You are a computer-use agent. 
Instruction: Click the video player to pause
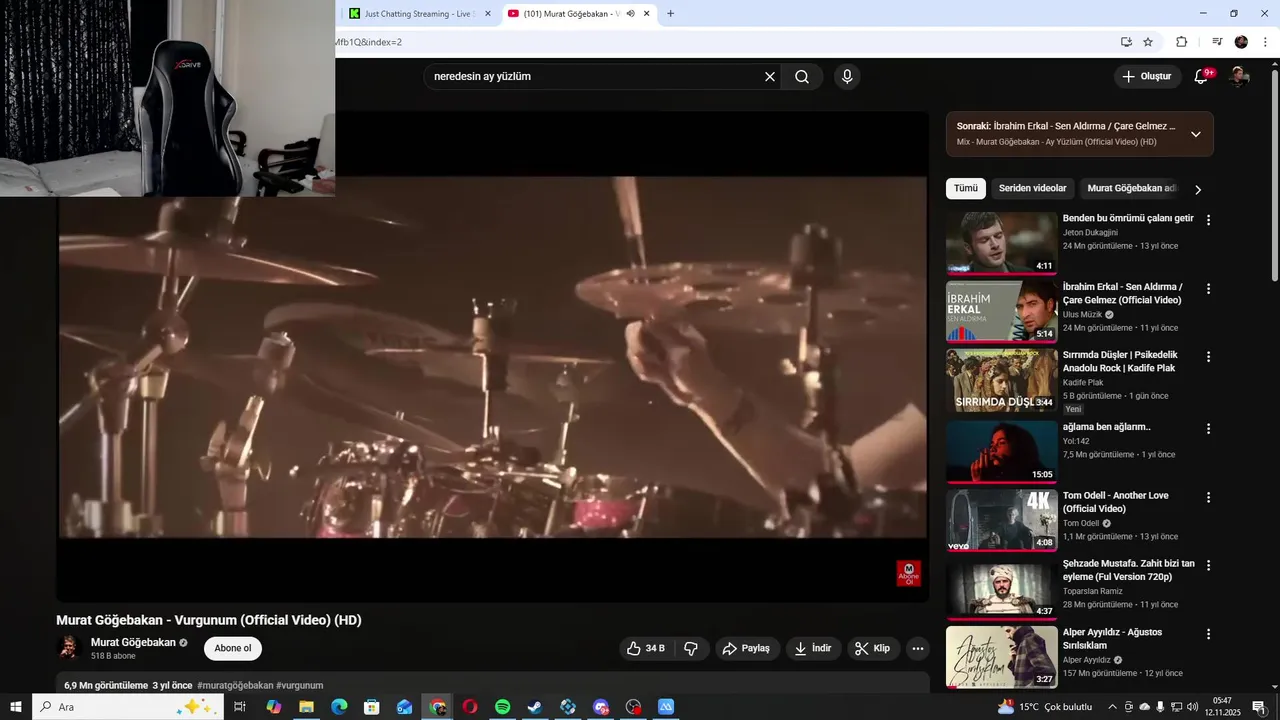tap(492, 357)
